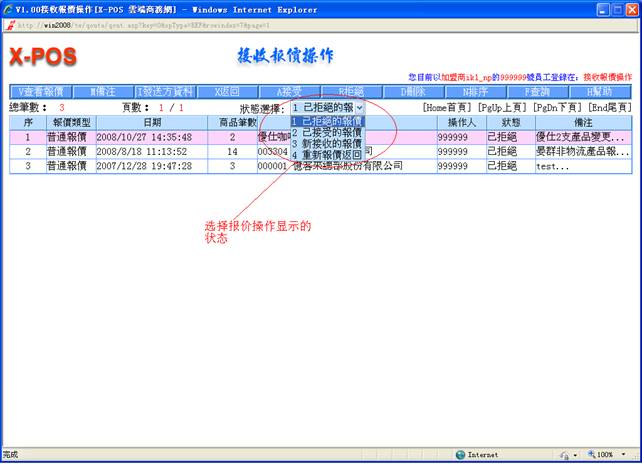This screenshot has height=464, width=642.
Task: Jump to [End尾頁] last page
Action: coord(610,107)
